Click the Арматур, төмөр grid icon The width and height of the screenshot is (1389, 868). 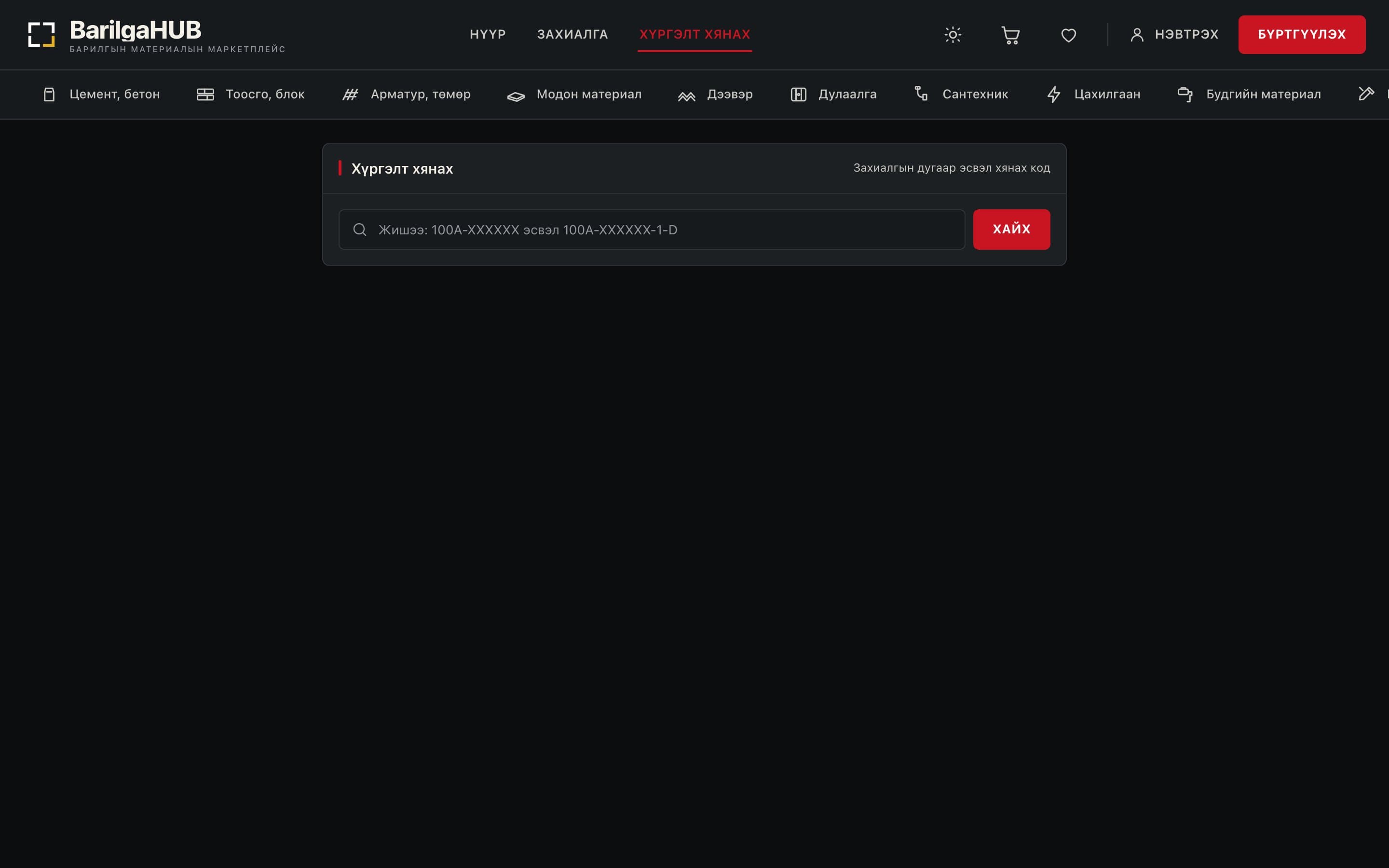point(350,94)
